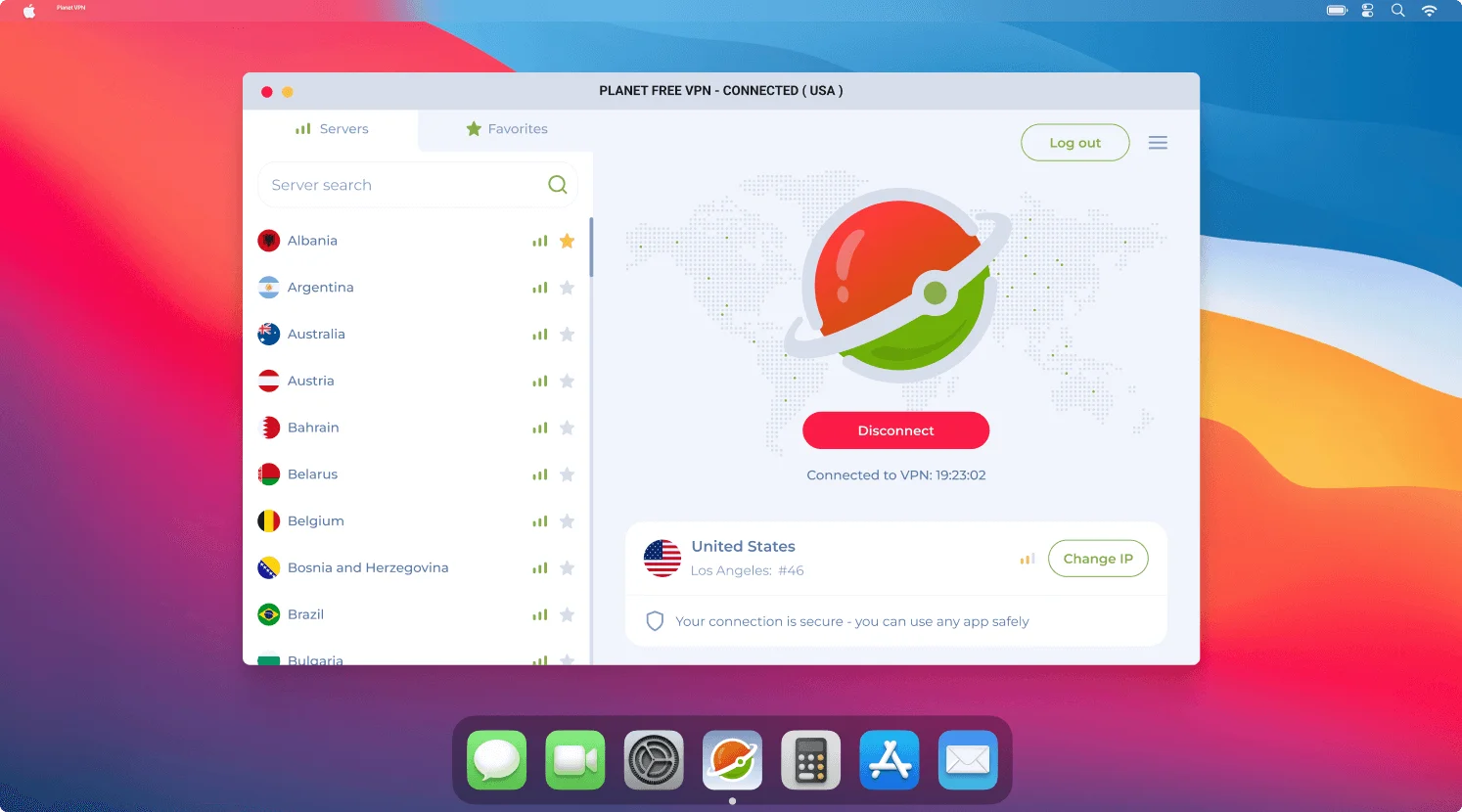Viewport: 1462px width, 812px height.
Task: Unfavorite Albania using its gold star
Action: [567, 241]
